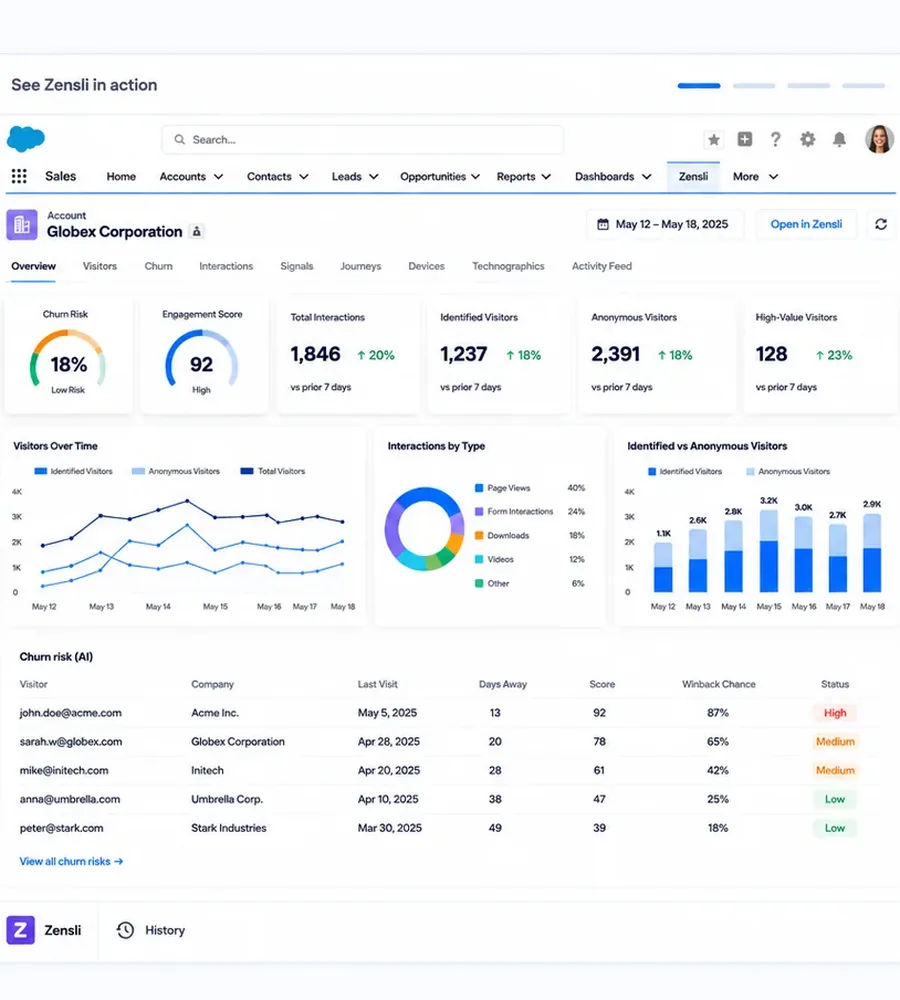The image size is (900, 1000).
Task: Click the calendar icon in date range
Action: click(x=603, y=224)
